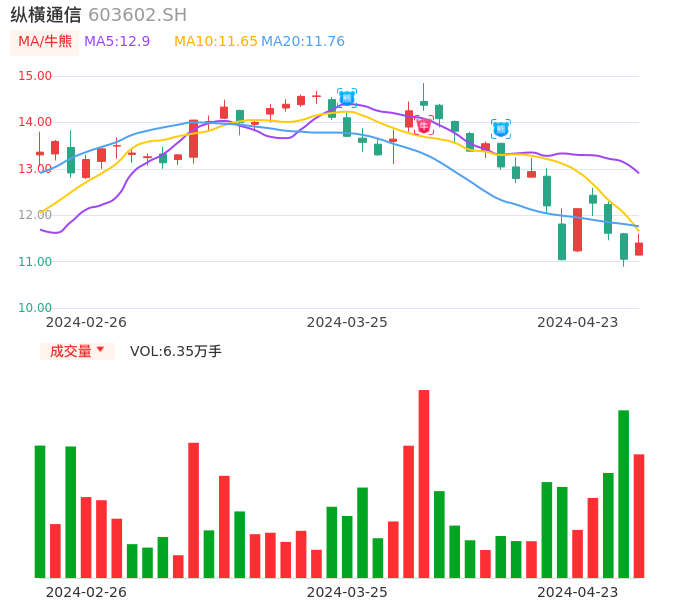This screenshot has width=686, height=606.
Task: Click the leftmost blue bear signal marker
Action: 347,97
